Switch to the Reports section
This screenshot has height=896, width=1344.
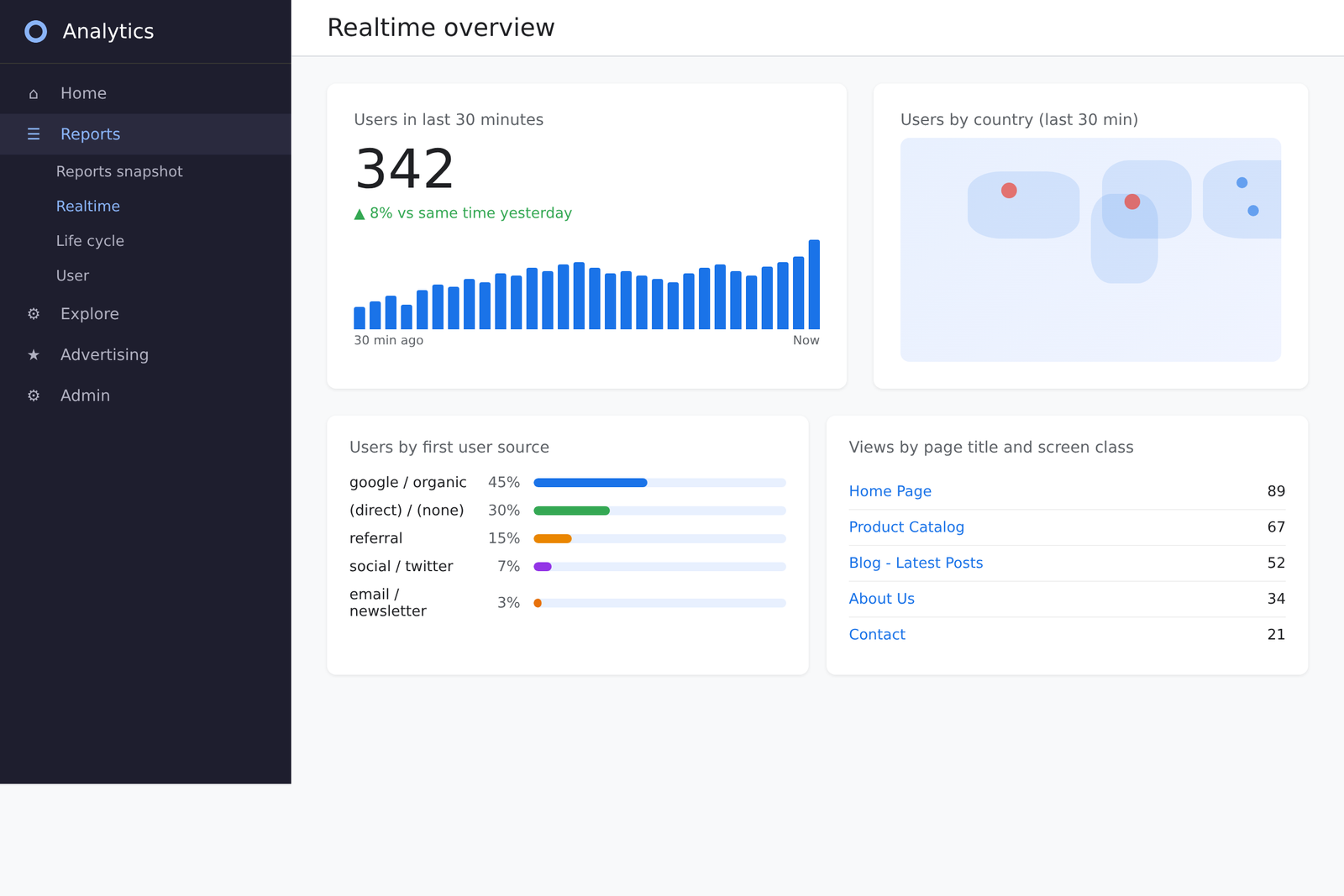[90, 134]
